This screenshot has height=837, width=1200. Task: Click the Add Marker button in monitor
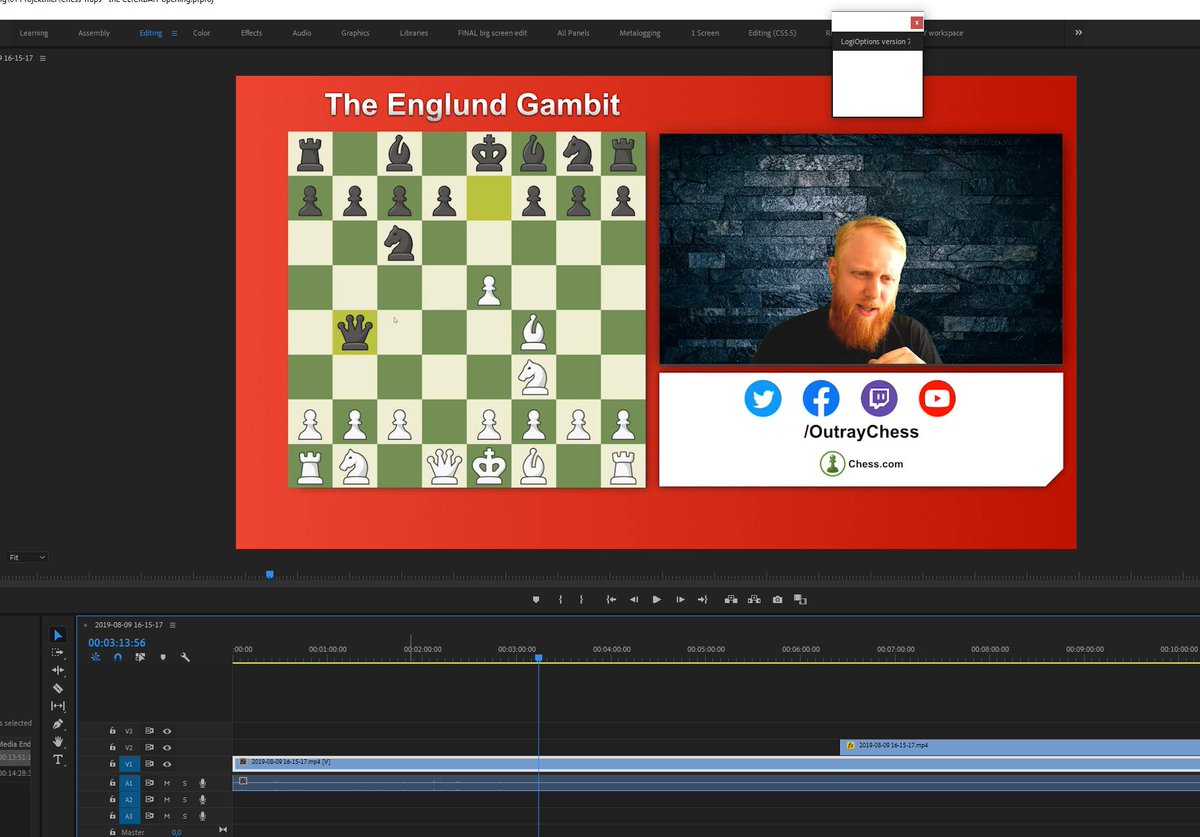coord(536,599)
